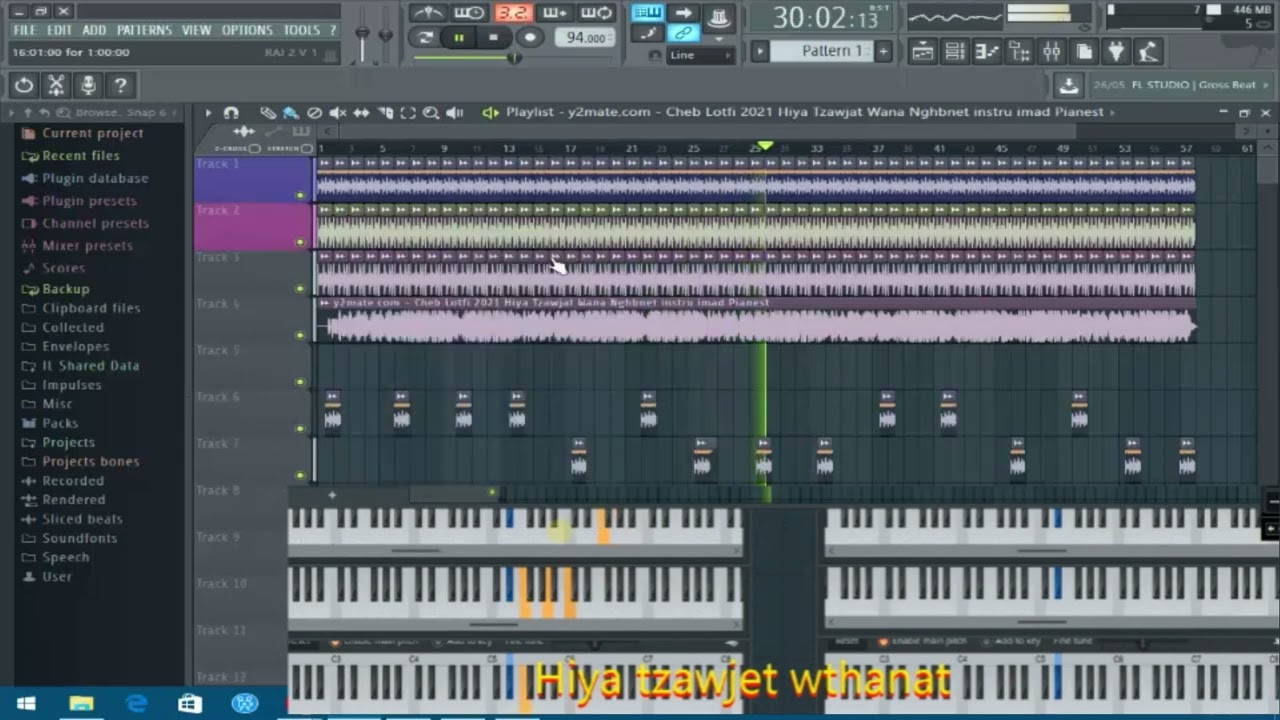
Task: Select the Select tool
Action: tap(408, 113)
